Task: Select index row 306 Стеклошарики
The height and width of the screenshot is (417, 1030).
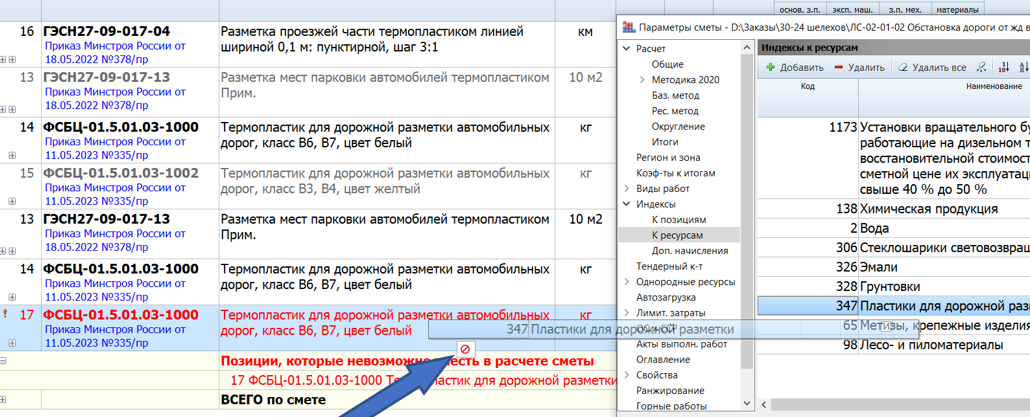Action: tap(894, 248)
